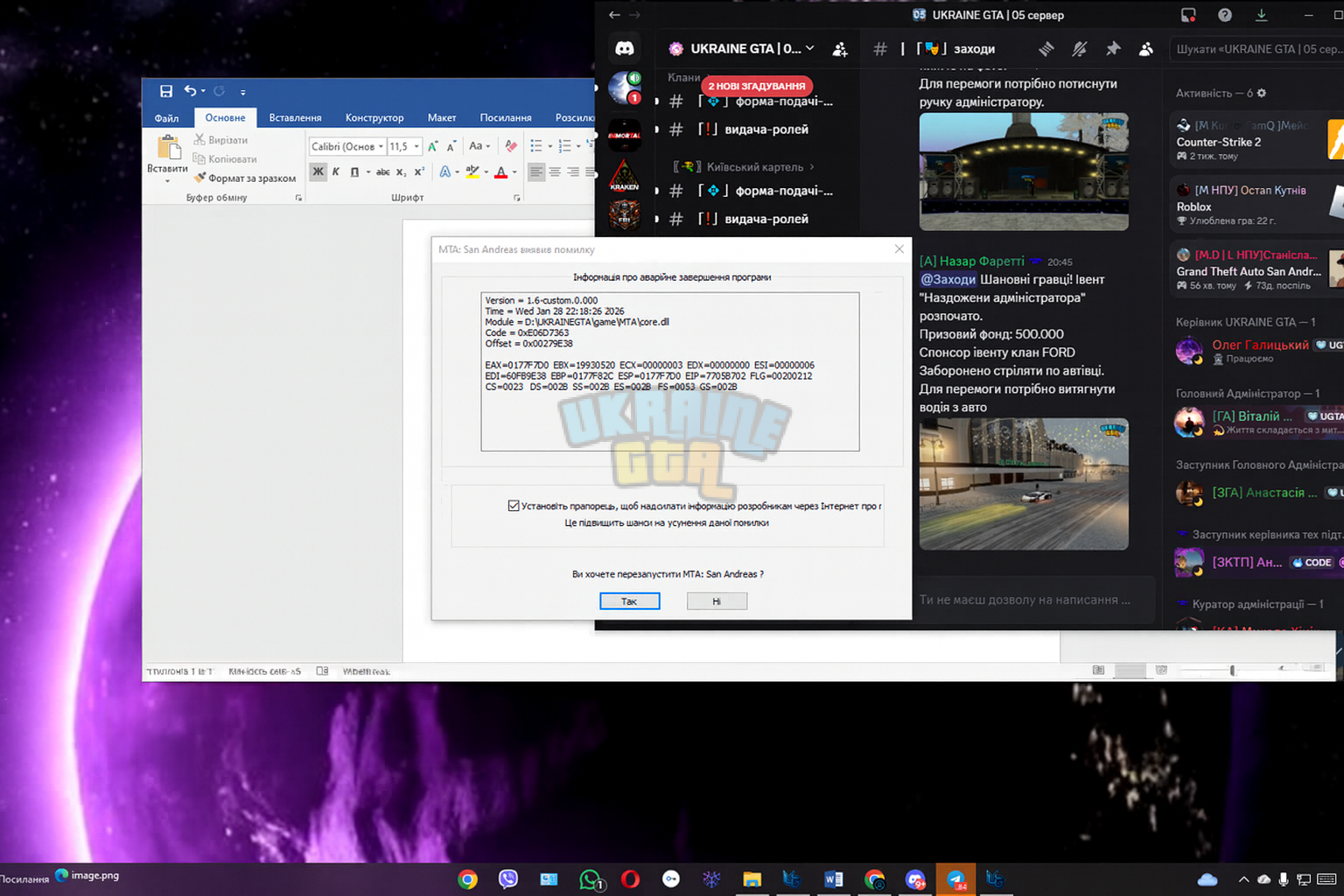Open File Explorer from the taskbar

click(752, 879)
